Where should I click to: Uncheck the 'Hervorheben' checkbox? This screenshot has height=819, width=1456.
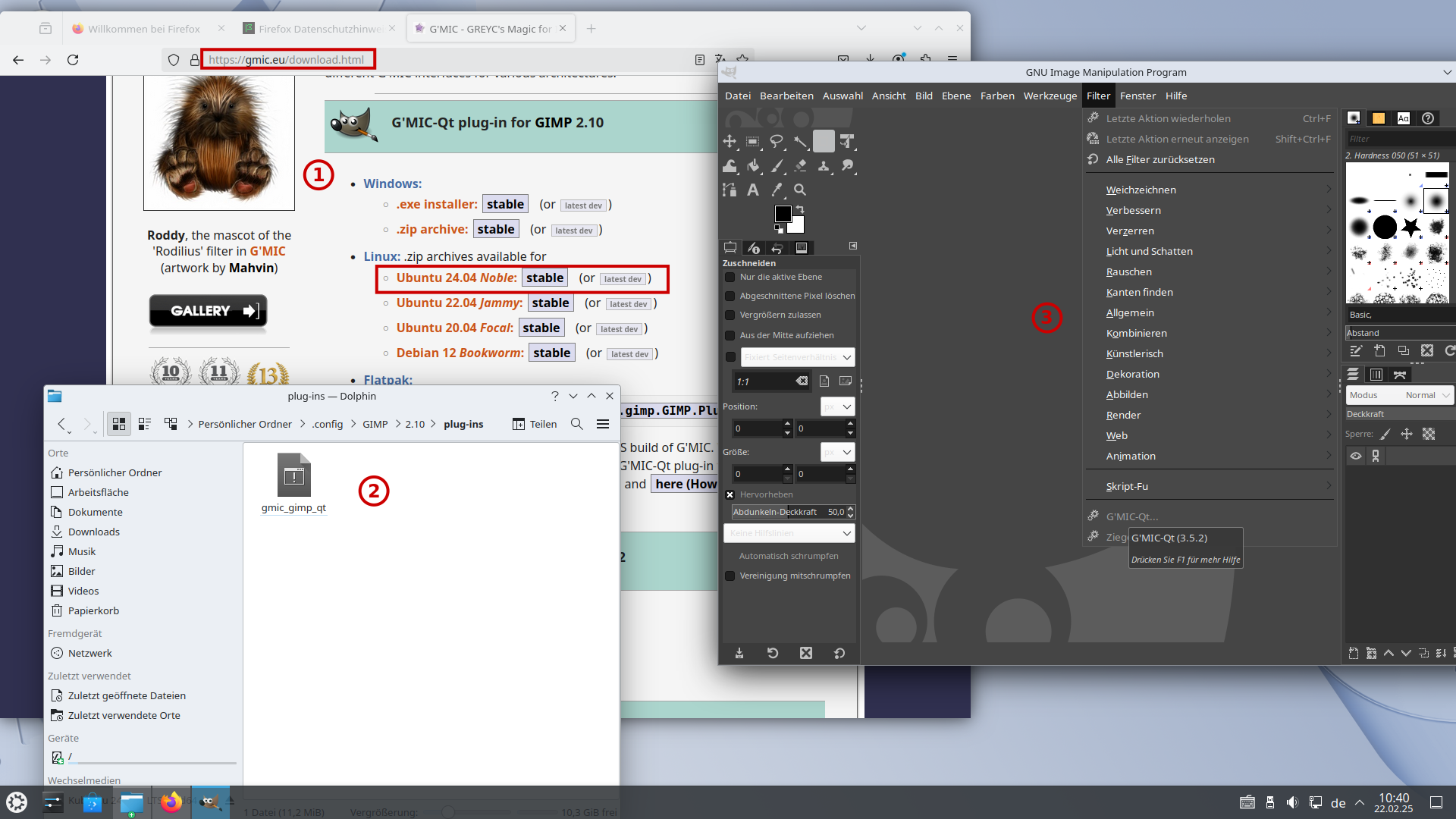pyautogui.click(x=730, y=494)
